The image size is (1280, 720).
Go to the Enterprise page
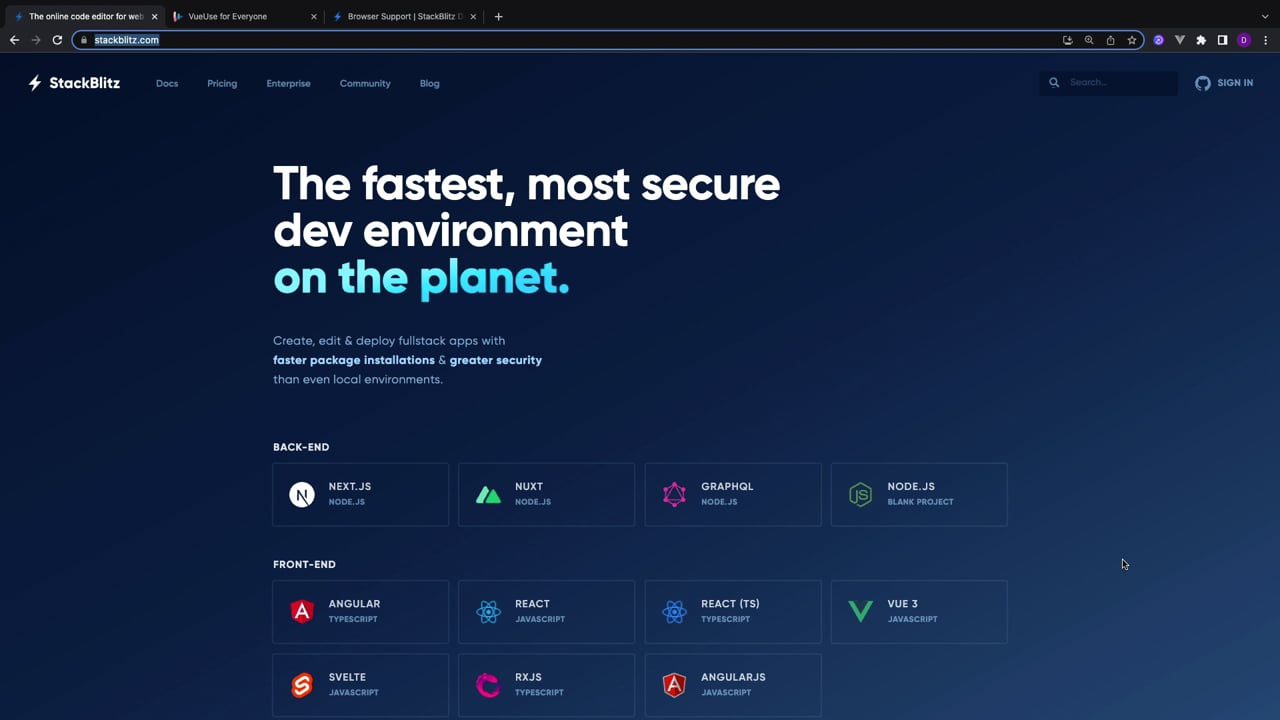click(288, 83)
